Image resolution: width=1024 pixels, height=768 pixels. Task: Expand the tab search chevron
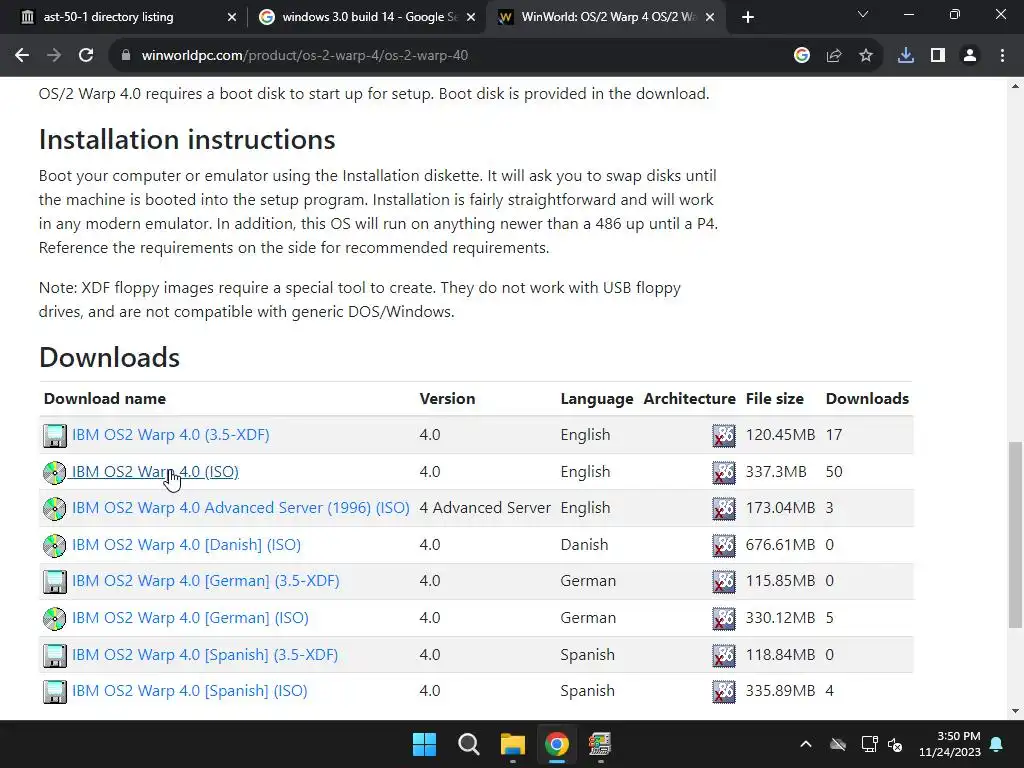point(863,14)
